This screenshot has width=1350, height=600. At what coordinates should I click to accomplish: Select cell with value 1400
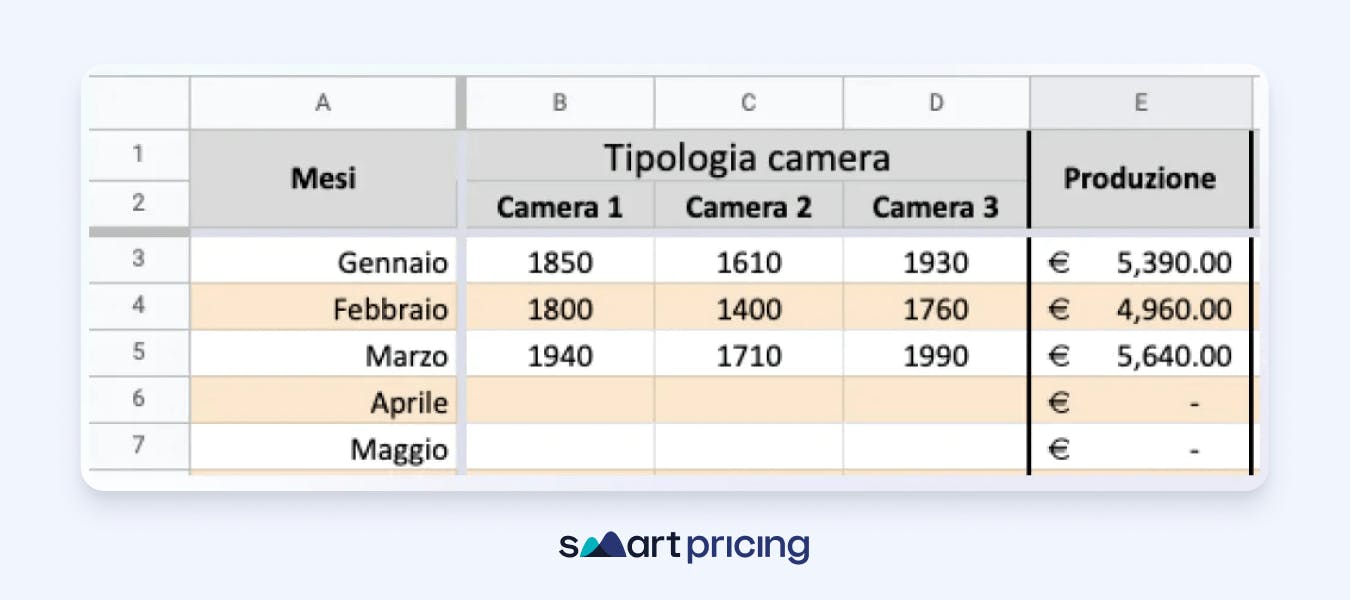tap(748, 308)
